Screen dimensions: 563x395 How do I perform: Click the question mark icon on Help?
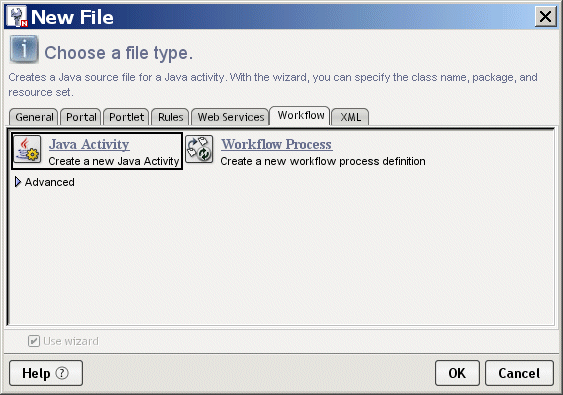tap(62, 373)
